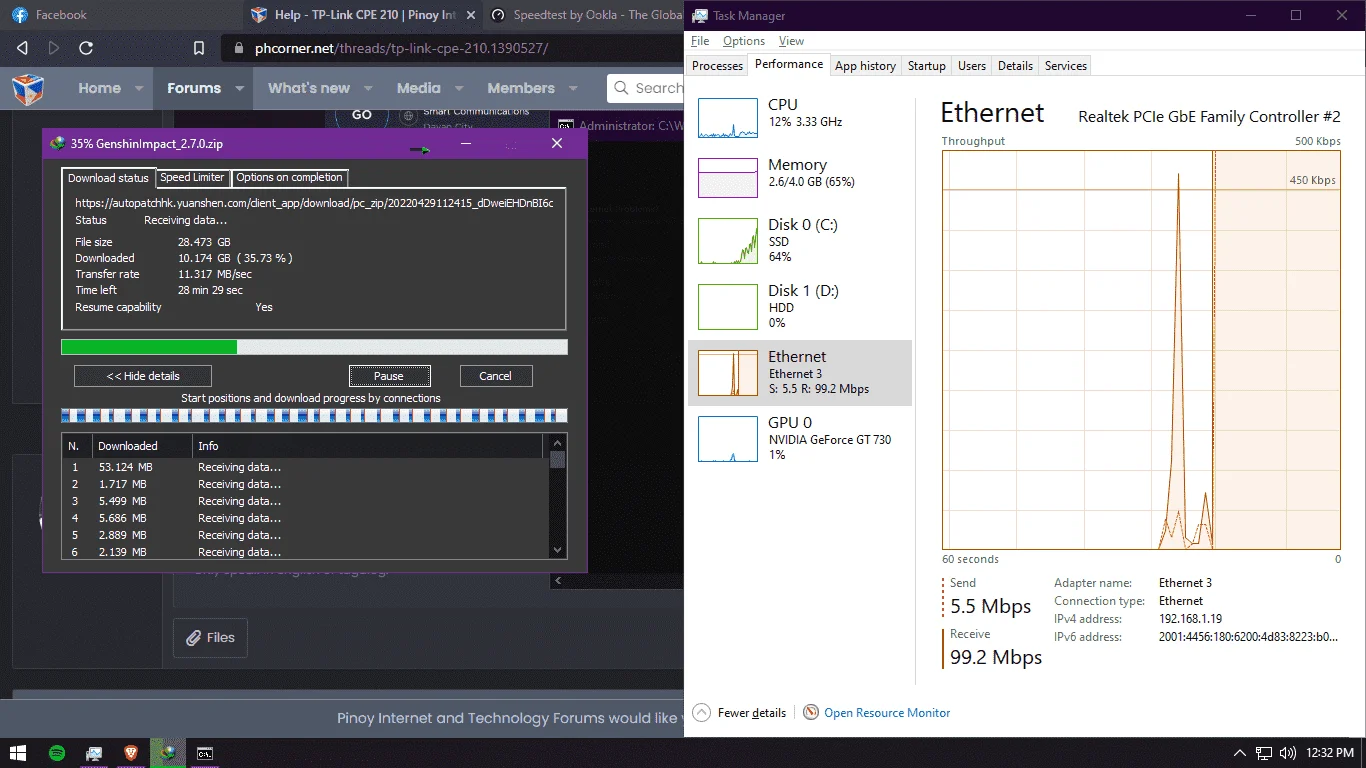This screenshot has height=768, width=1366.
Task: Select the Download status tab
Action: pos(108,178)
